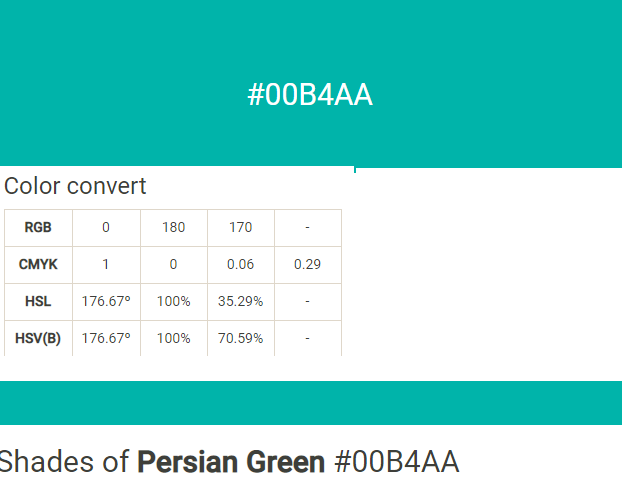This screenshot has width=622, height=483.
Task: Click the CMYK yellow value 0.06
Action: coord(240,264)
